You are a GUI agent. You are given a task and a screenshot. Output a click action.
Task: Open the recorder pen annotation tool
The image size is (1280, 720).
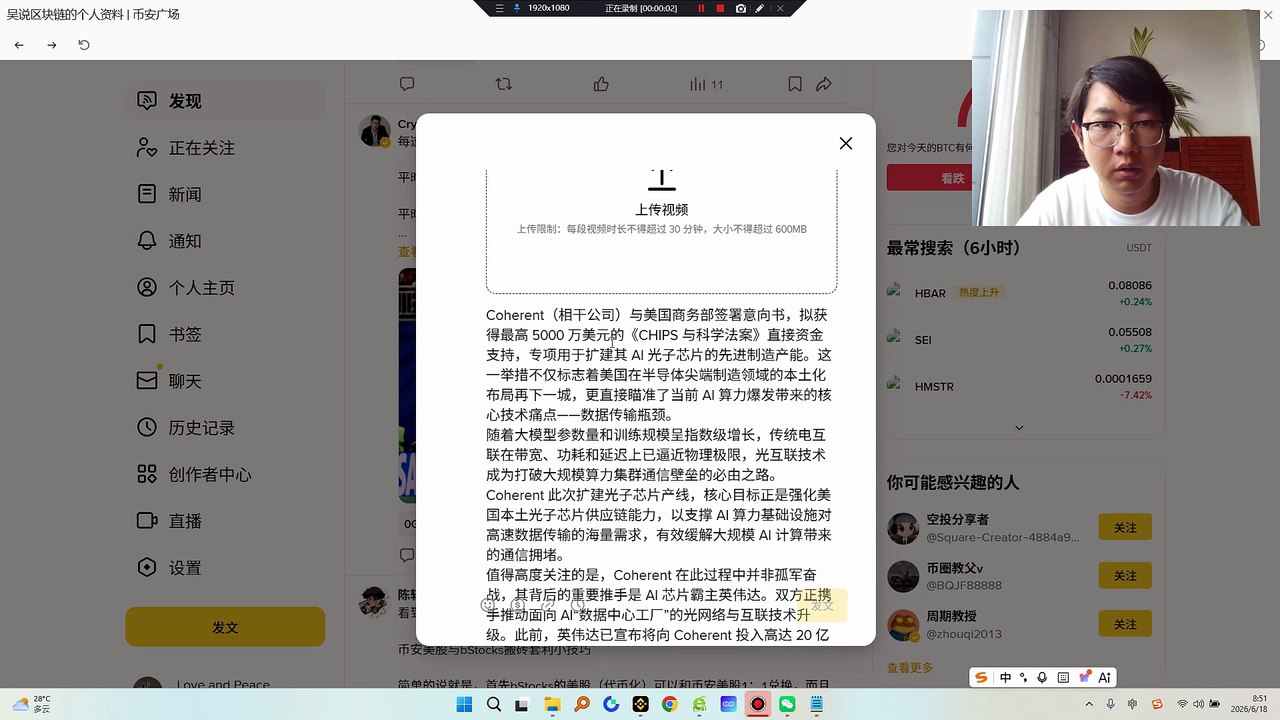pos(760,8)
